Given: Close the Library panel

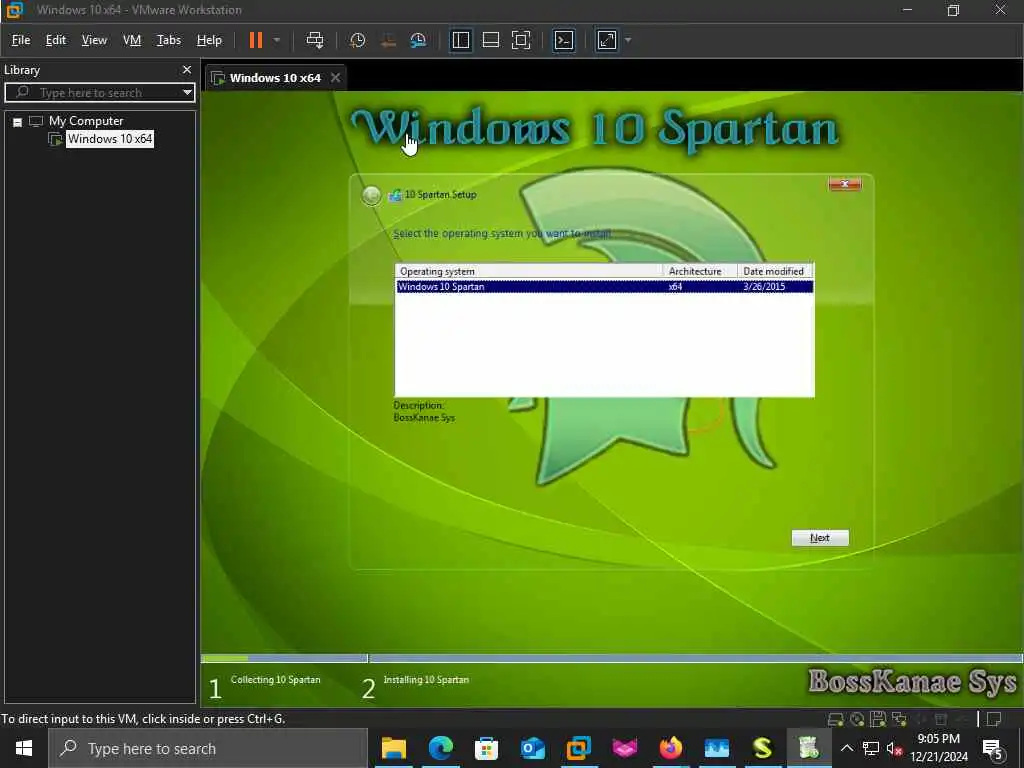Looking at the screenshot, I should tap(187, 70).
